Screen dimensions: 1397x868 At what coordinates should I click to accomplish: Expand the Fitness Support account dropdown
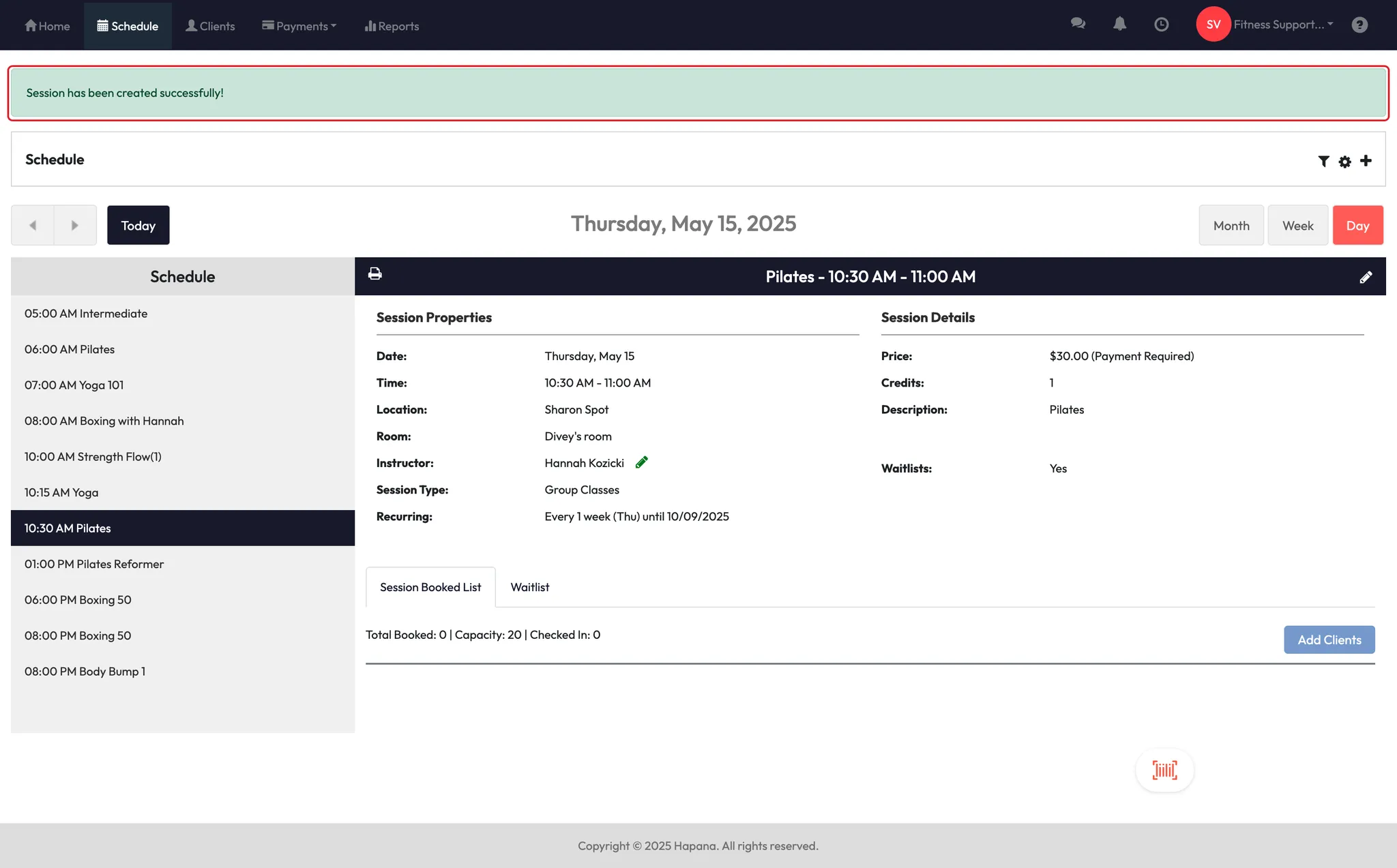[x=1282, y=25]
